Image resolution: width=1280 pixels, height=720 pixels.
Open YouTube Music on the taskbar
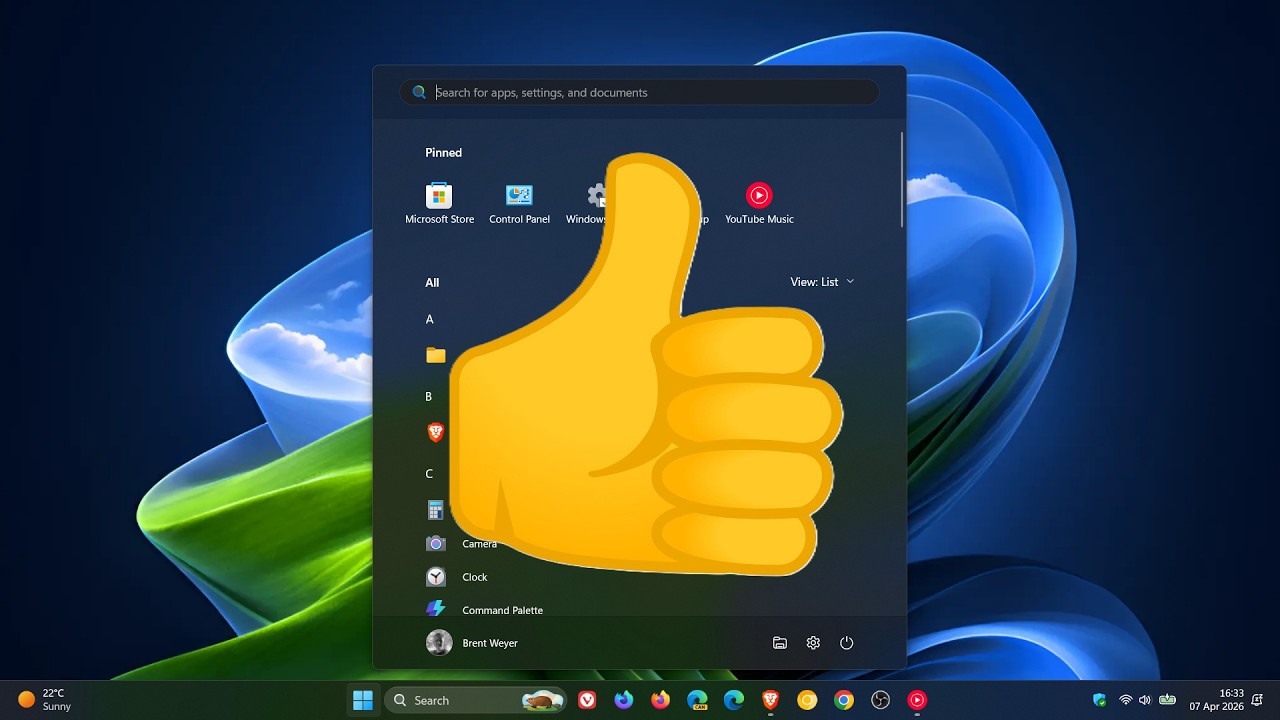point(917,700)
